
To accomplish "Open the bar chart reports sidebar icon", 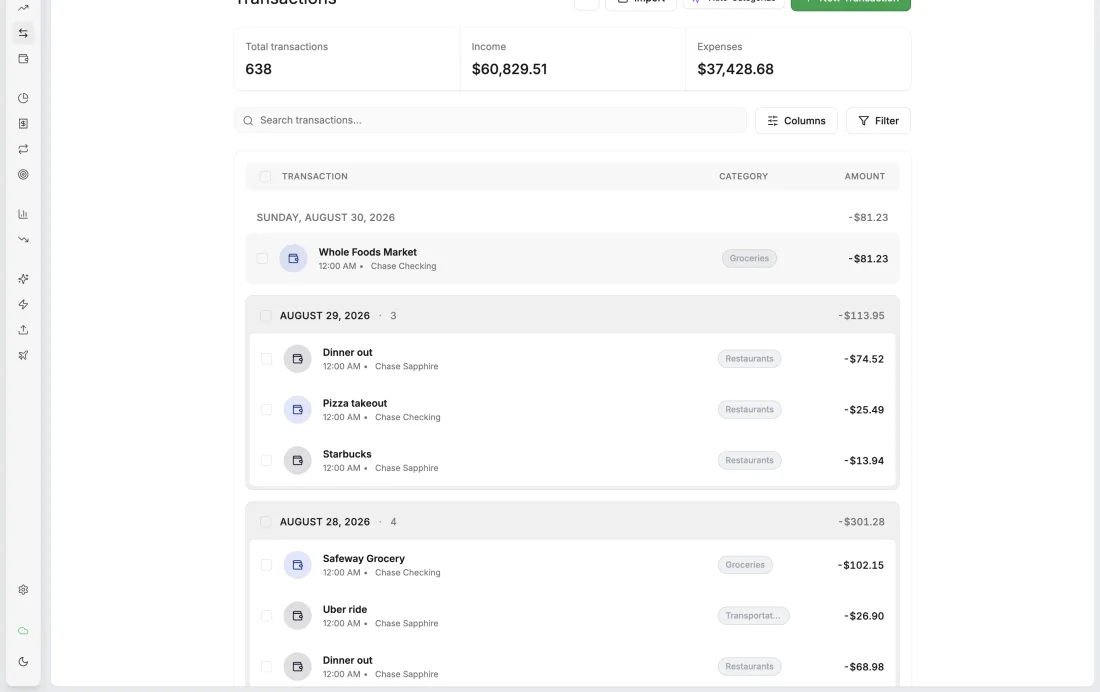I will [x=23, y=214].
